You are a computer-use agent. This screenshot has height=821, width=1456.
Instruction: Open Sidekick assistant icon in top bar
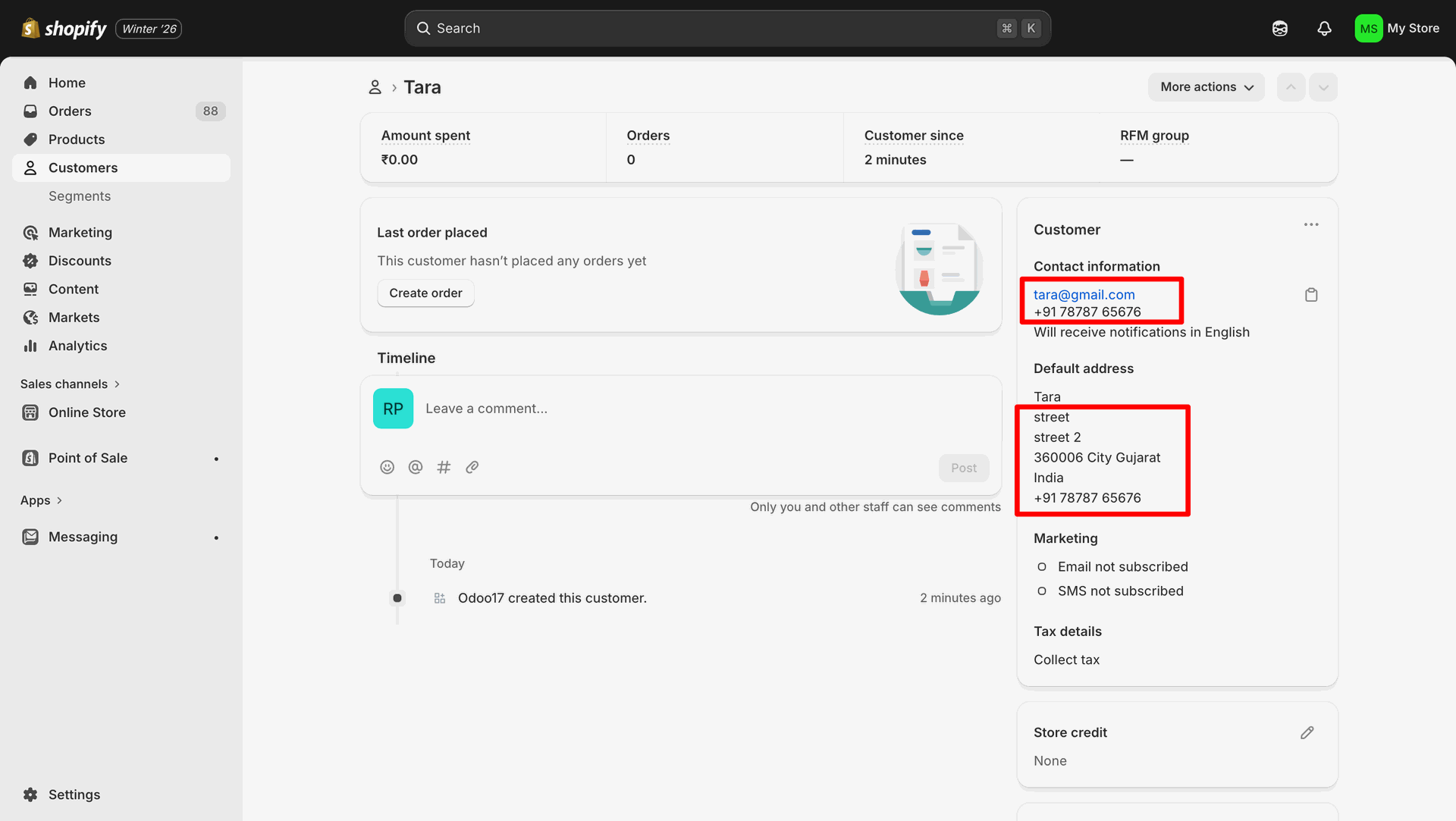tap(1280, 28)
